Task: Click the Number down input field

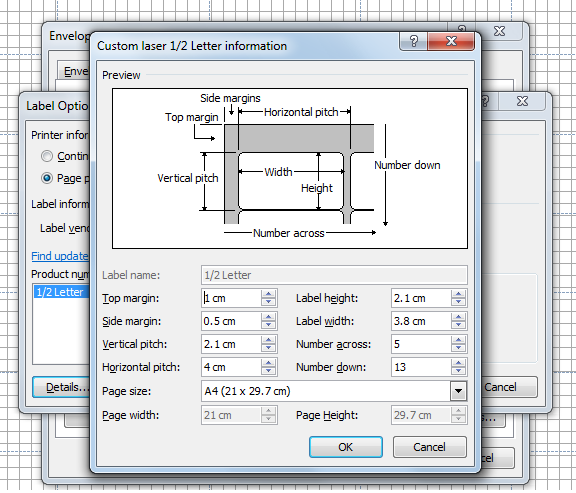Action: tap(421, 367)
